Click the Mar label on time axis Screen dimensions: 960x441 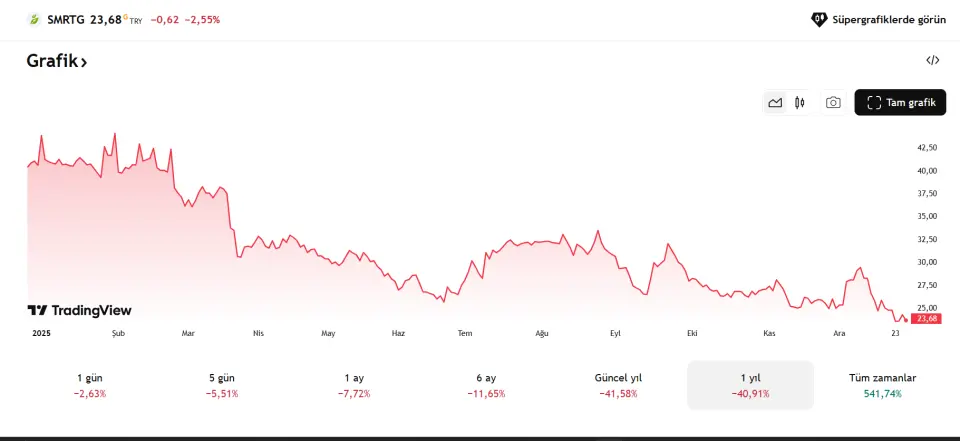[188, 332]
